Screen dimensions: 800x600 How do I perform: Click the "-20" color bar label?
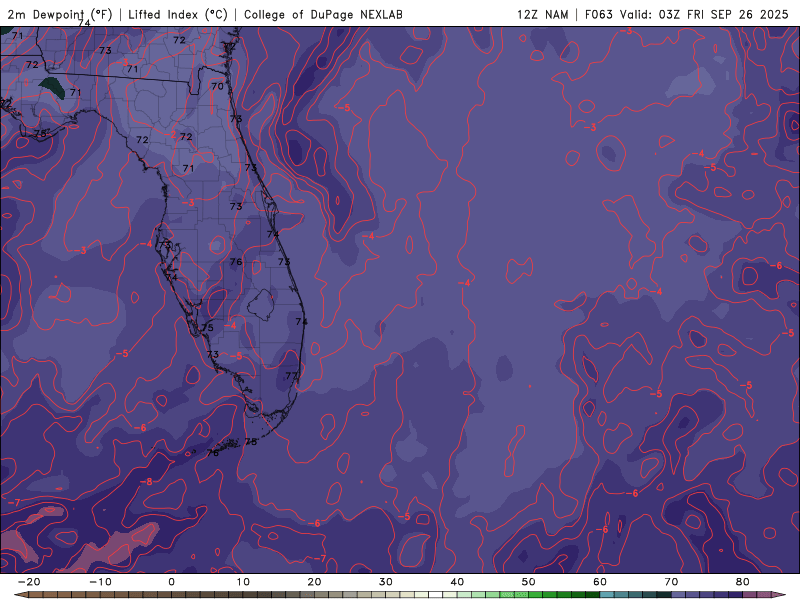click(29, 582)
